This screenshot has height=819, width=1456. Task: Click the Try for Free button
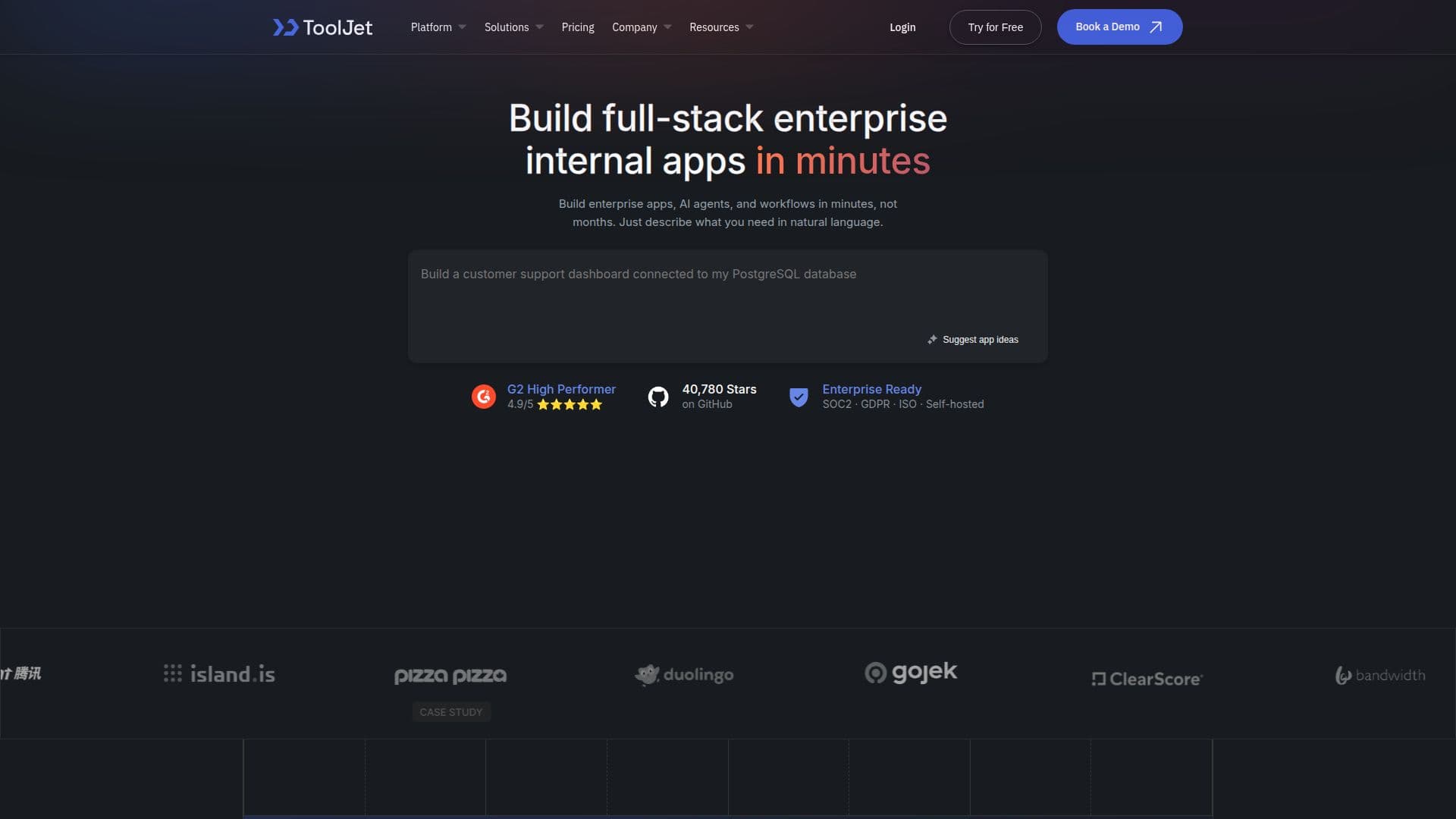(x=995, y=27)
